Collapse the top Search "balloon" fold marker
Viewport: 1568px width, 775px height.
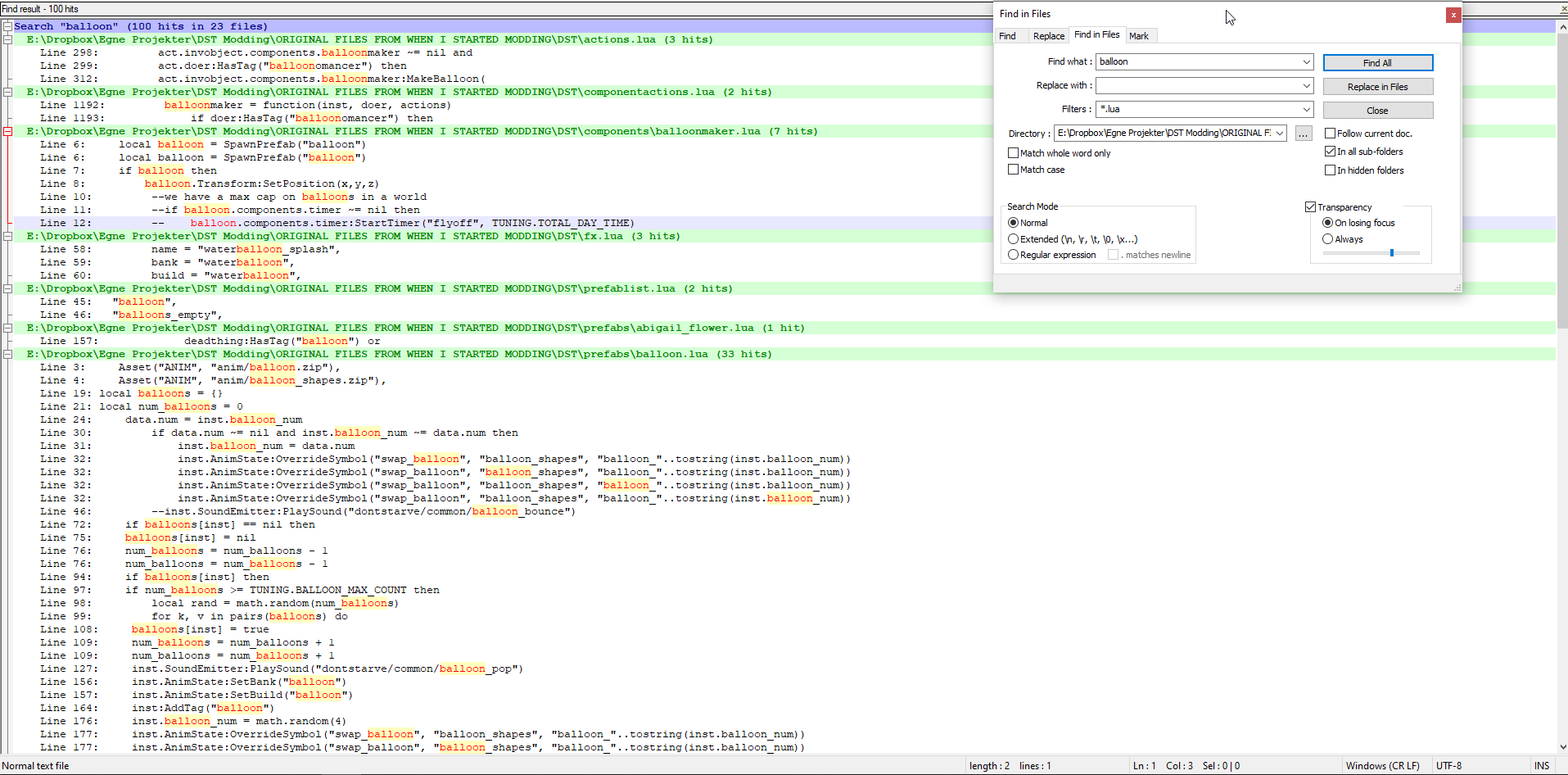(x=7, y=26)
